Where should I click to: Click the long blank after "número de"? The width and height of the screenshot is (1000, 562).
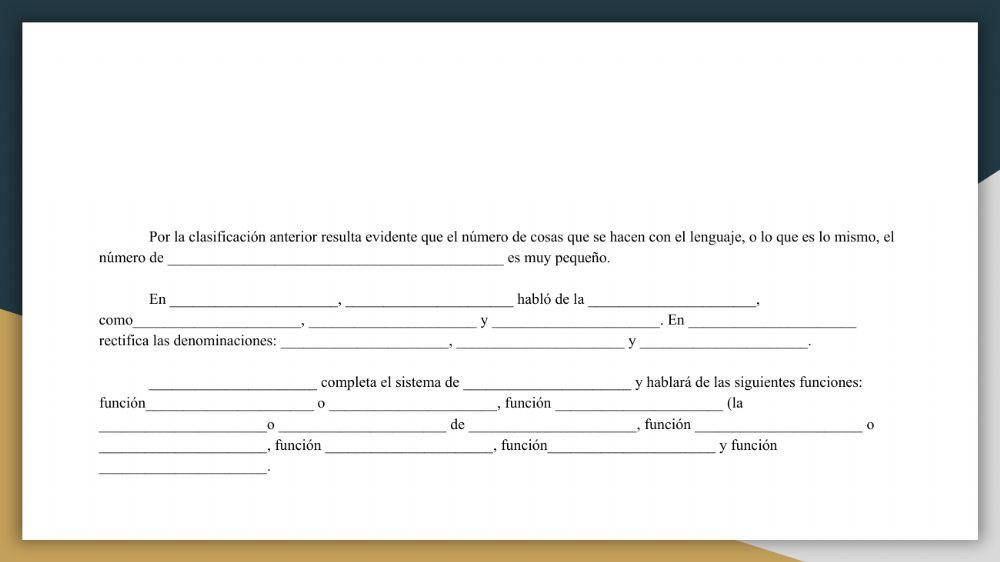[x=335, y=258]
